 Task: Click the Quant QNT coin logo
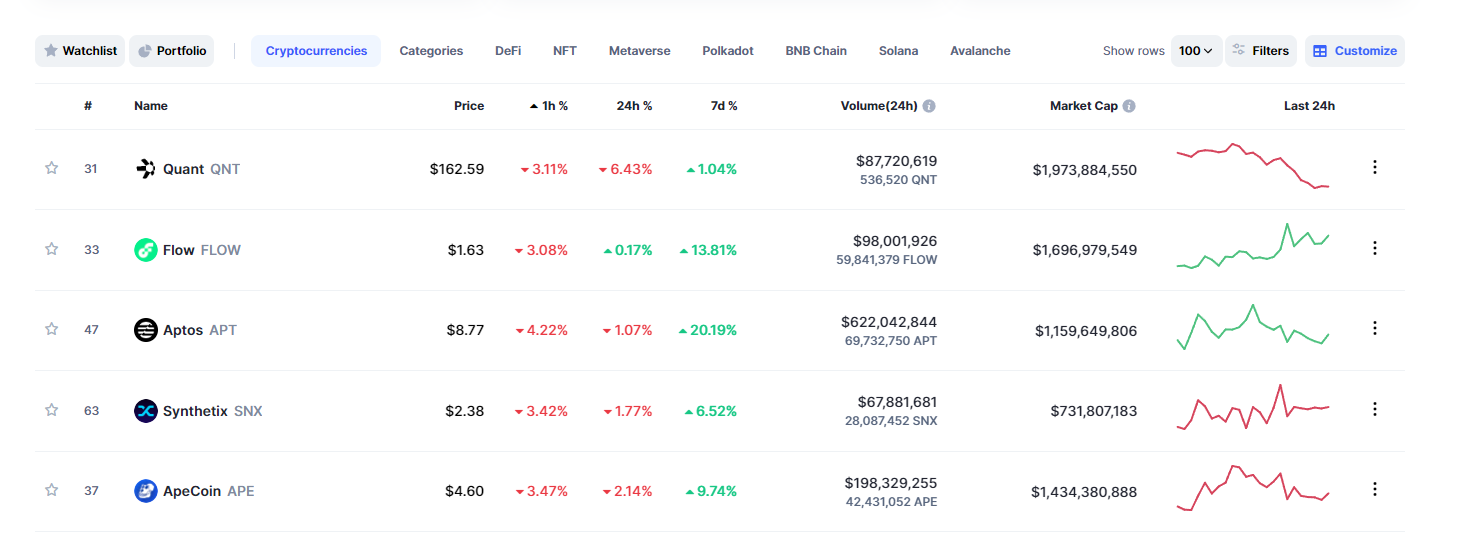pyautogui.click(x=146, y=169)
